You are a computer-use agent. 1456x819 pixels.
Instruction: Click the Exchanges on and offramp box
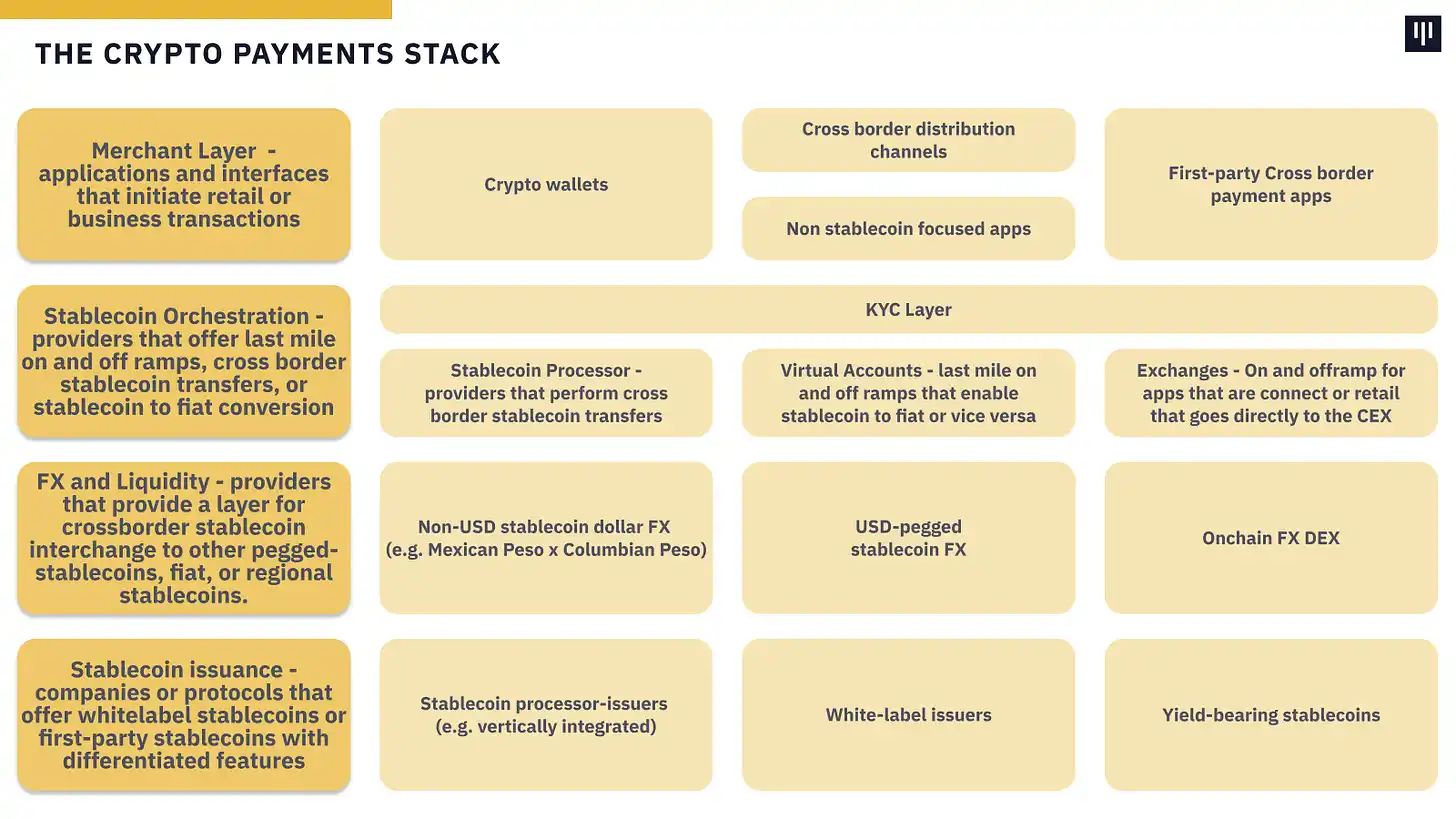(x=1270, y=393)
